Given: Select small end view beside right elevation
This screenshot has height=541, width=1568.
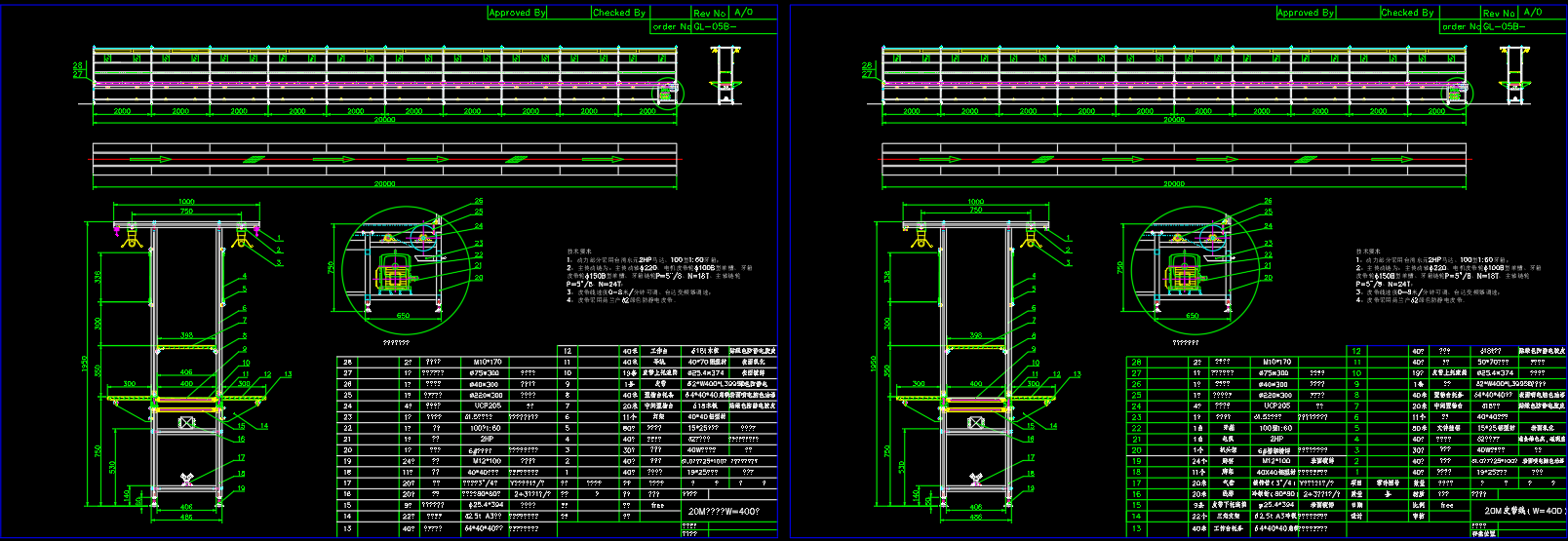Looking at the screenshot, I should click(1515, 74).
